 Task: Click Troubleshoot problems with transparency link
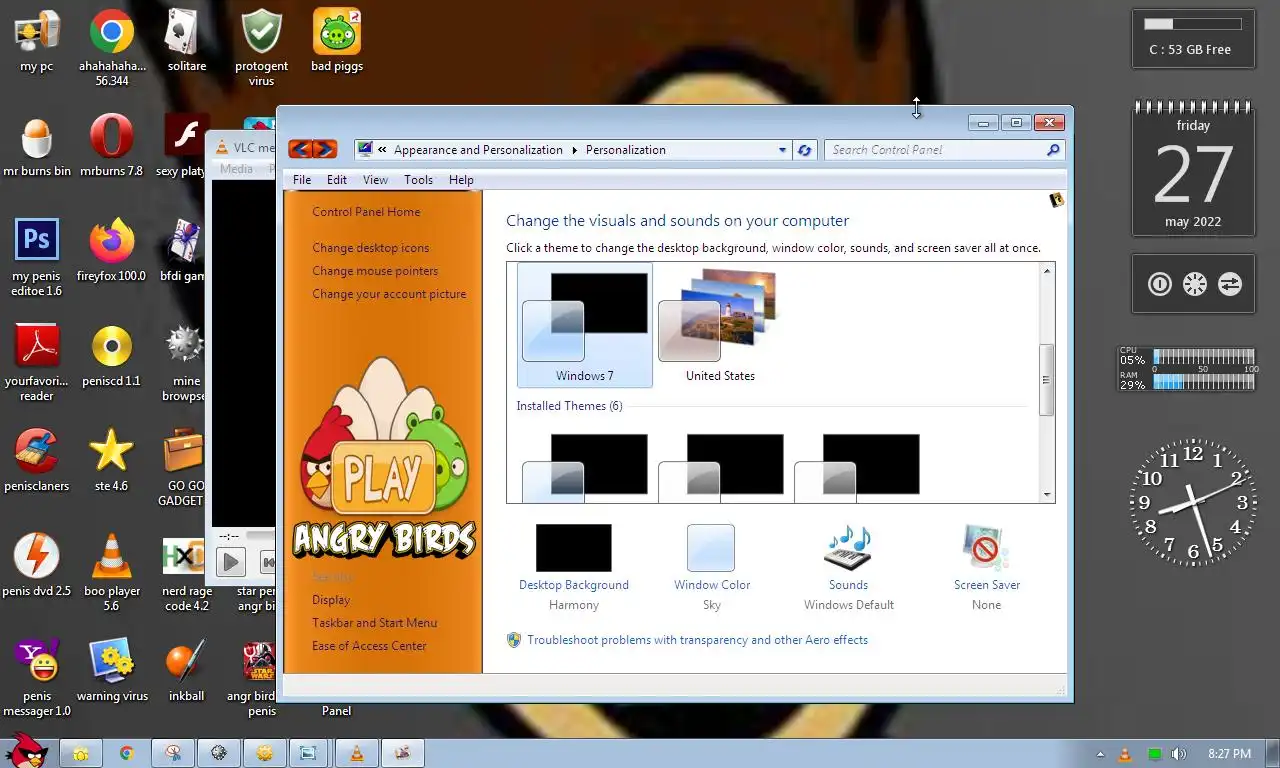click(x=697, y=640)
